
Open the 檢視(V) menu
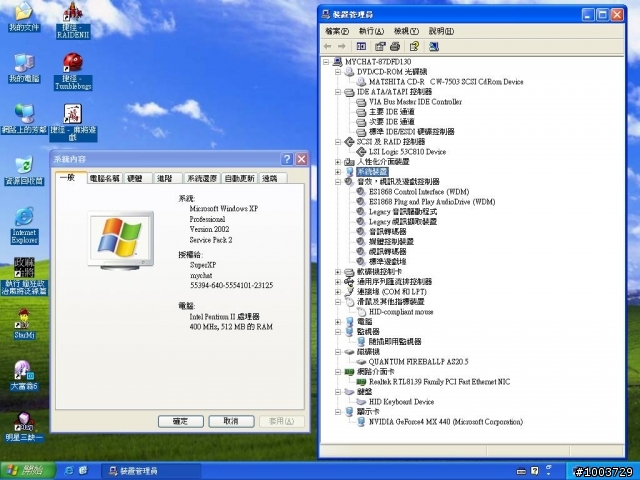coord(406,31)
